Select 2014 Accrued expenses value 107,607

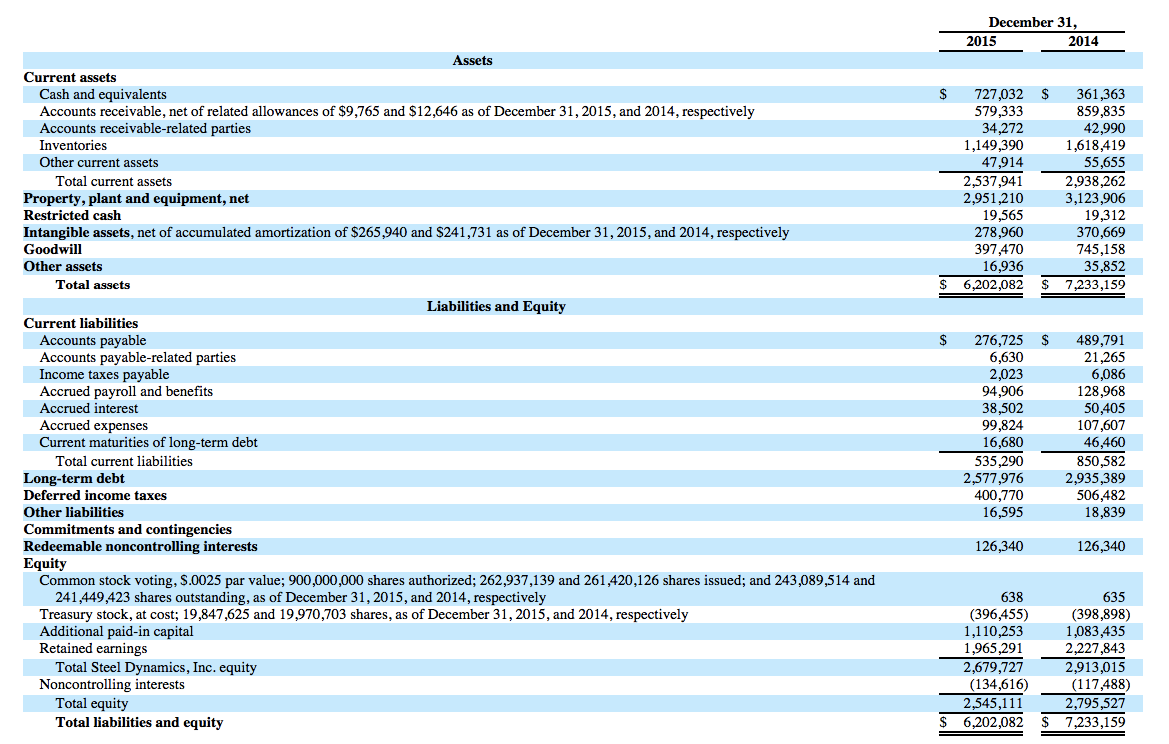coord(1100,426)
